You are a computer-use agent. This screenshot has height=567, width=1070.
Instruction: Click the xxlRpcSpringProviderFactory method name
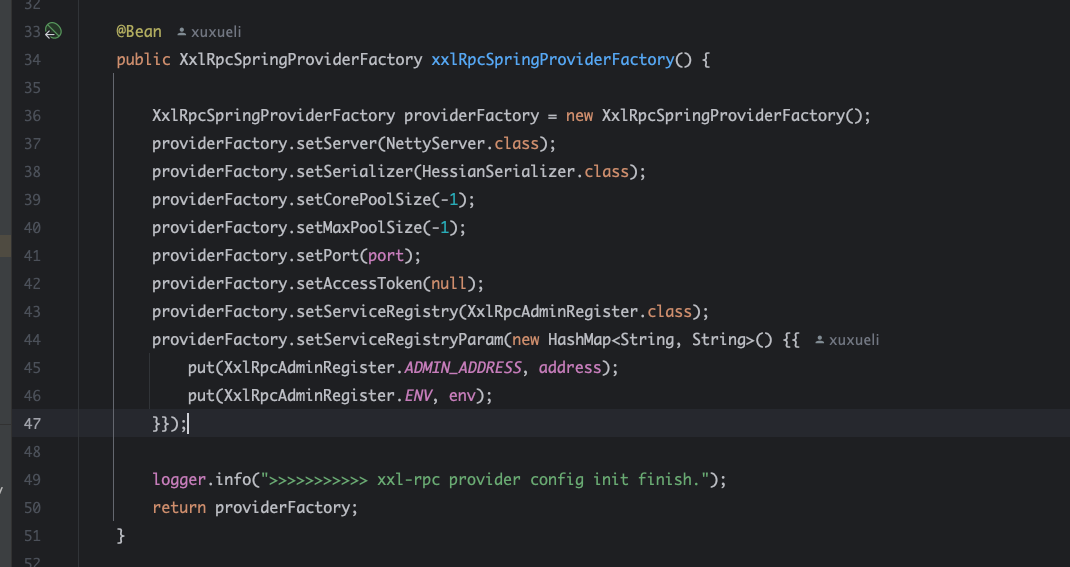point(552,60)
